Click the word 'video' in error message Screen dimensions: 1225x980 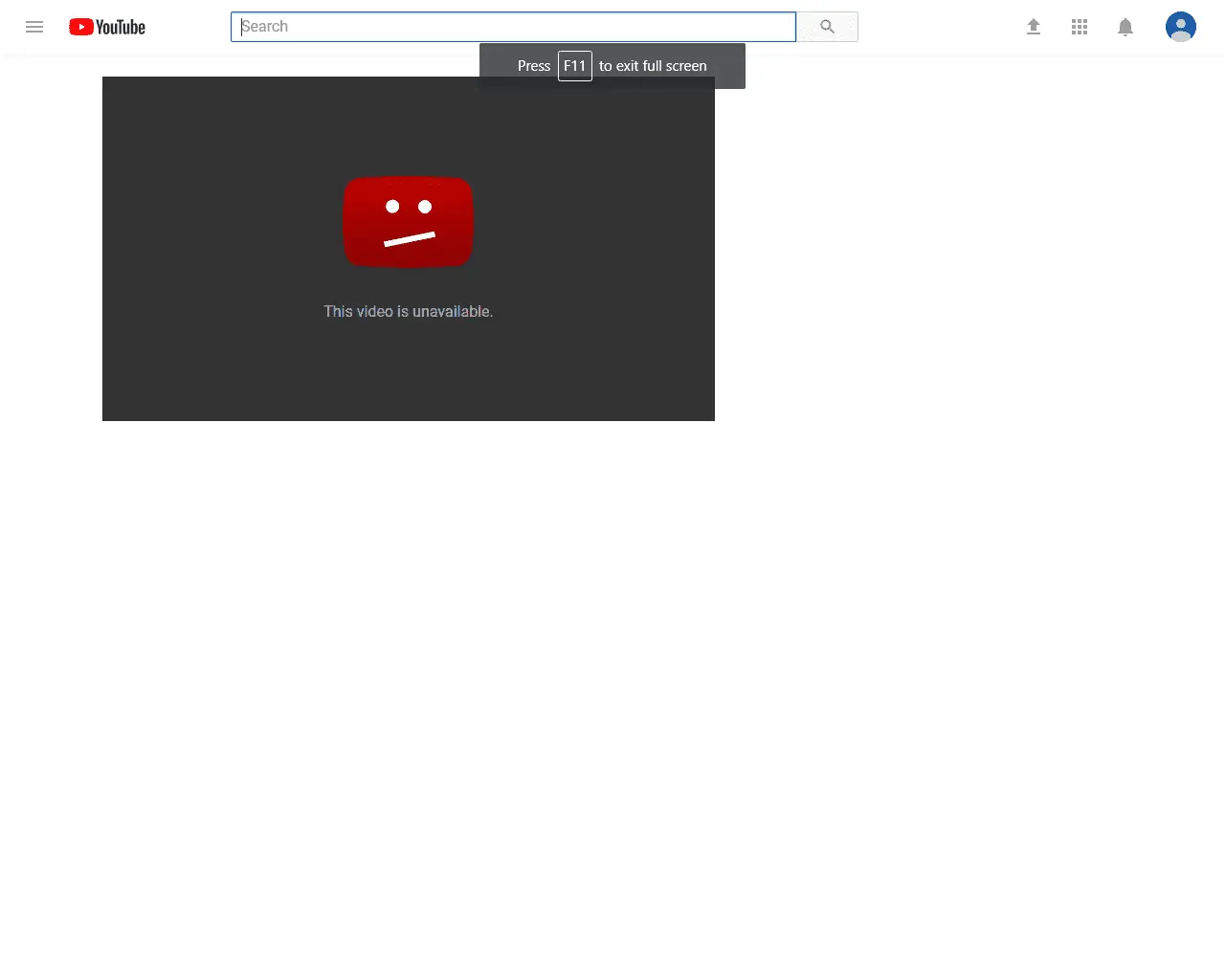(374, 312)
